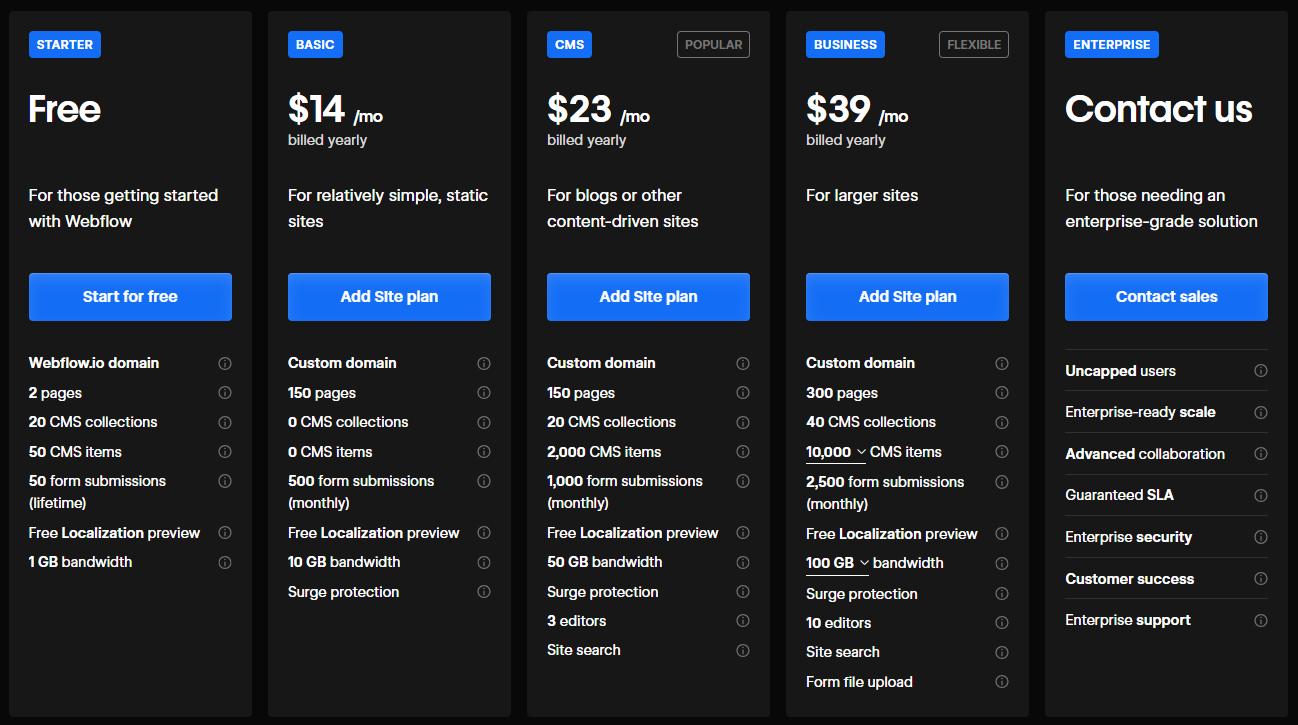Screen dimensions: 1298x725
Task: Click 'For blogs or other content-driven sites' text
Action: [623, 208]
